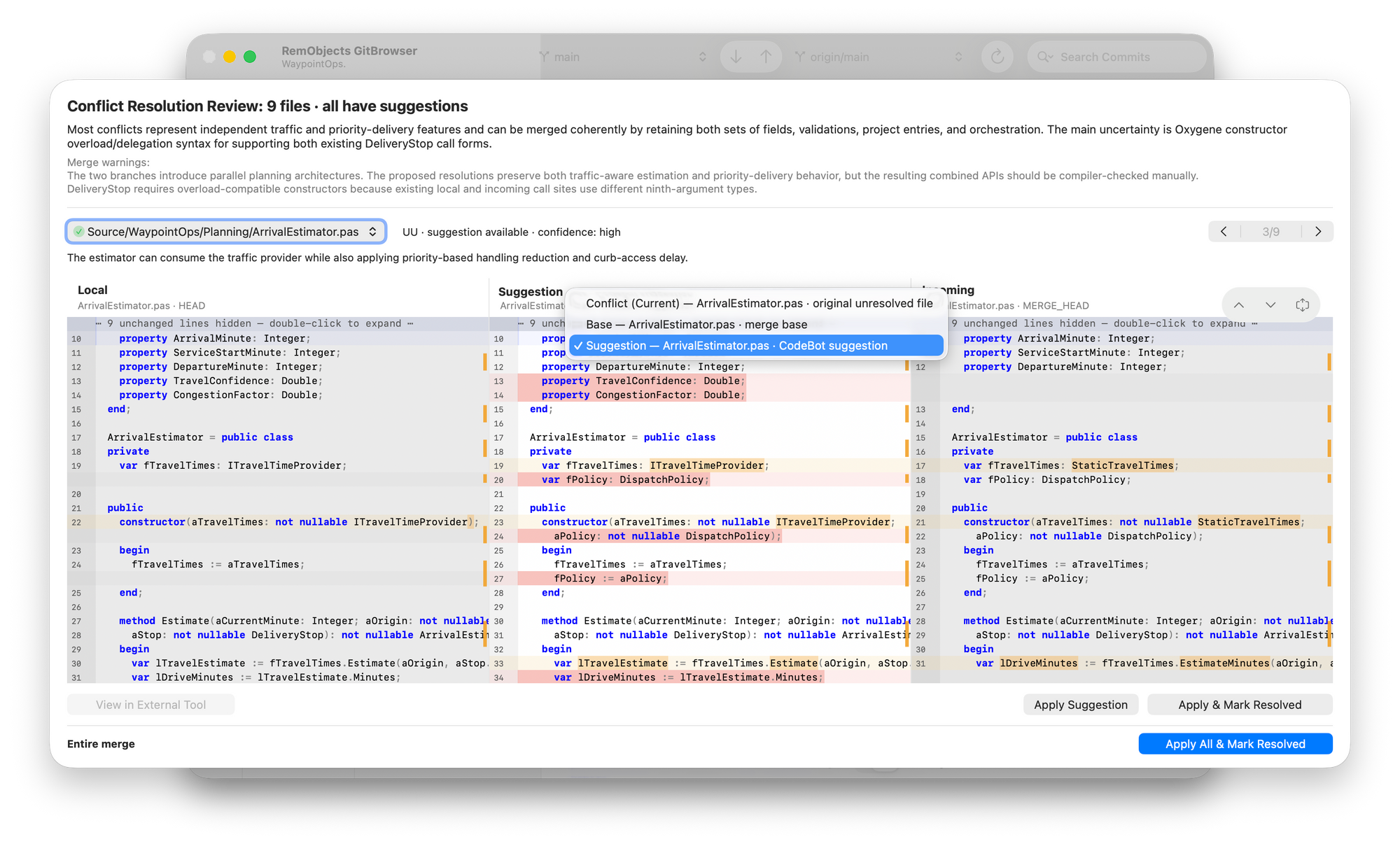Click View in External Tool button
The width and height of the screenshot is (1400, 844).
coord(150,705)
